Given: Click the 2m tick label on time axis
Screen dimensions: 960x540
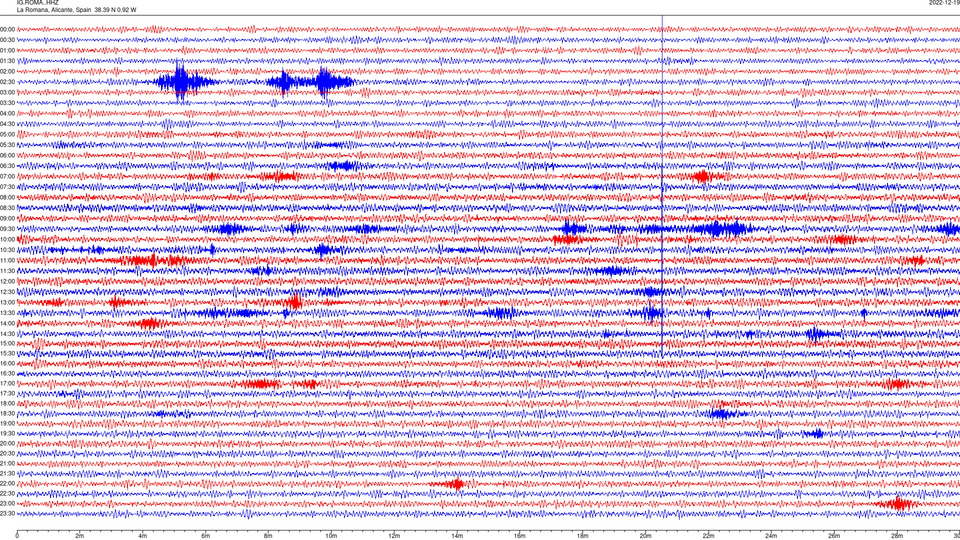Looking at the screenshot, I should (80, 536).
